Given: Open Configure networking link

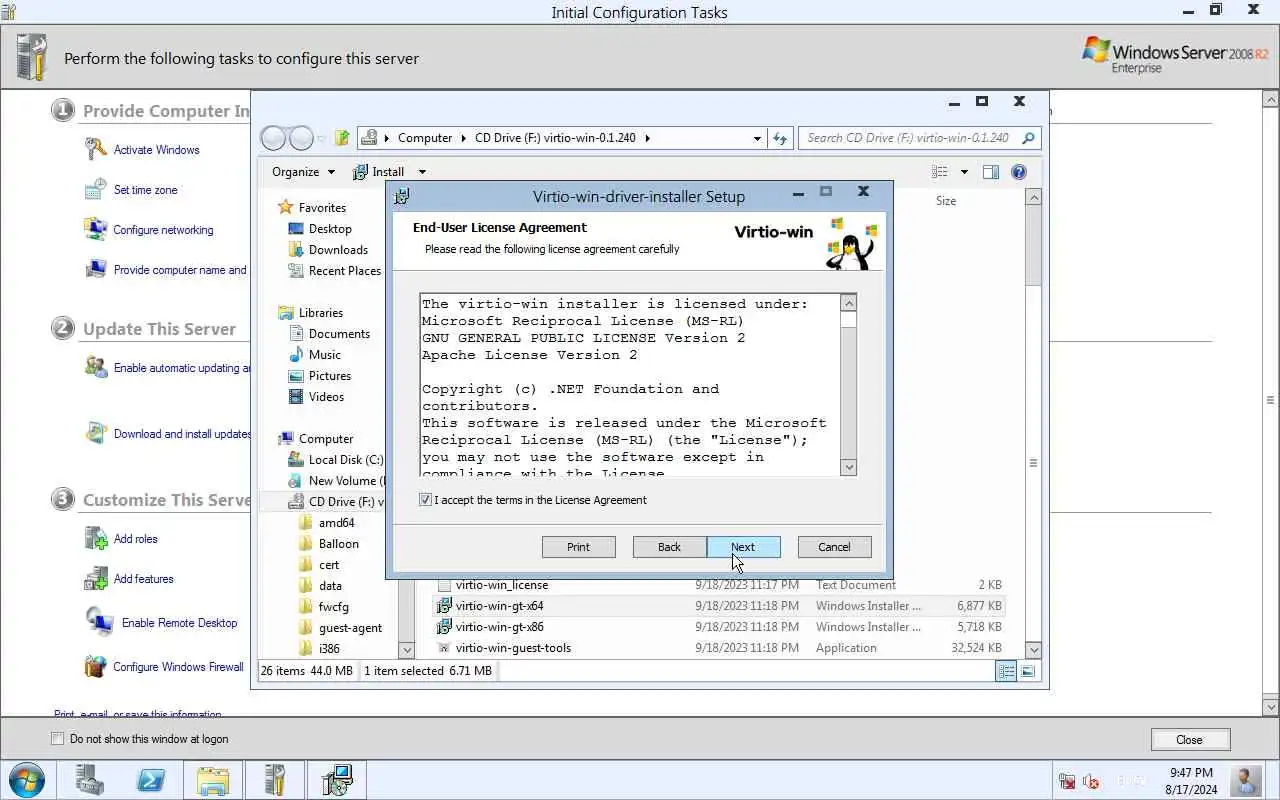Looking at the screenshot, I should pyautogui.click(x=163, y=230).
